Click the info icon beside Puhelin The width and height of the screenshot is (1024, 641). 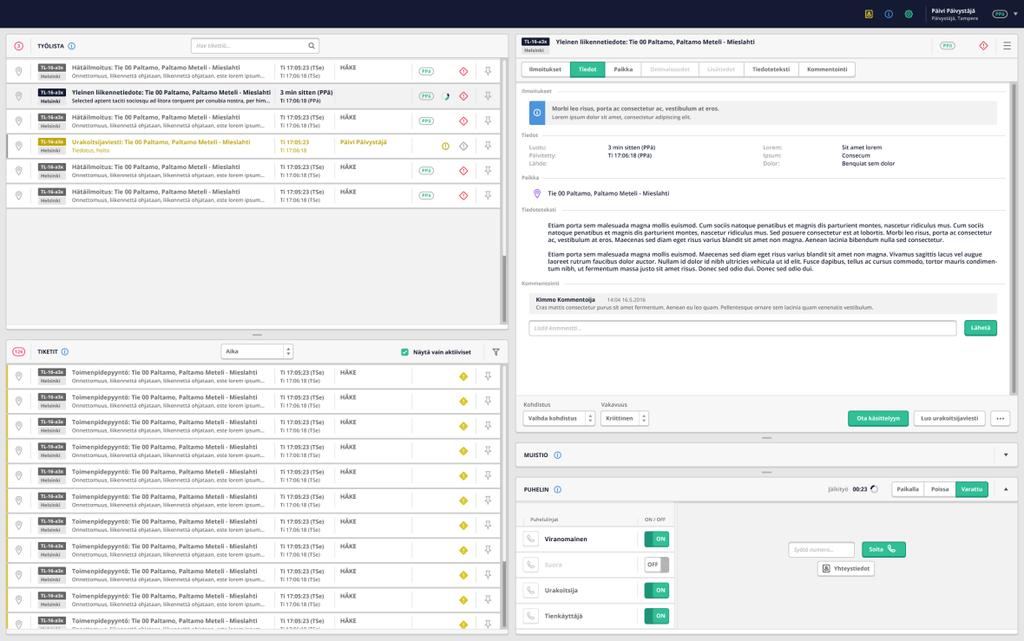(x=558, y=490)
